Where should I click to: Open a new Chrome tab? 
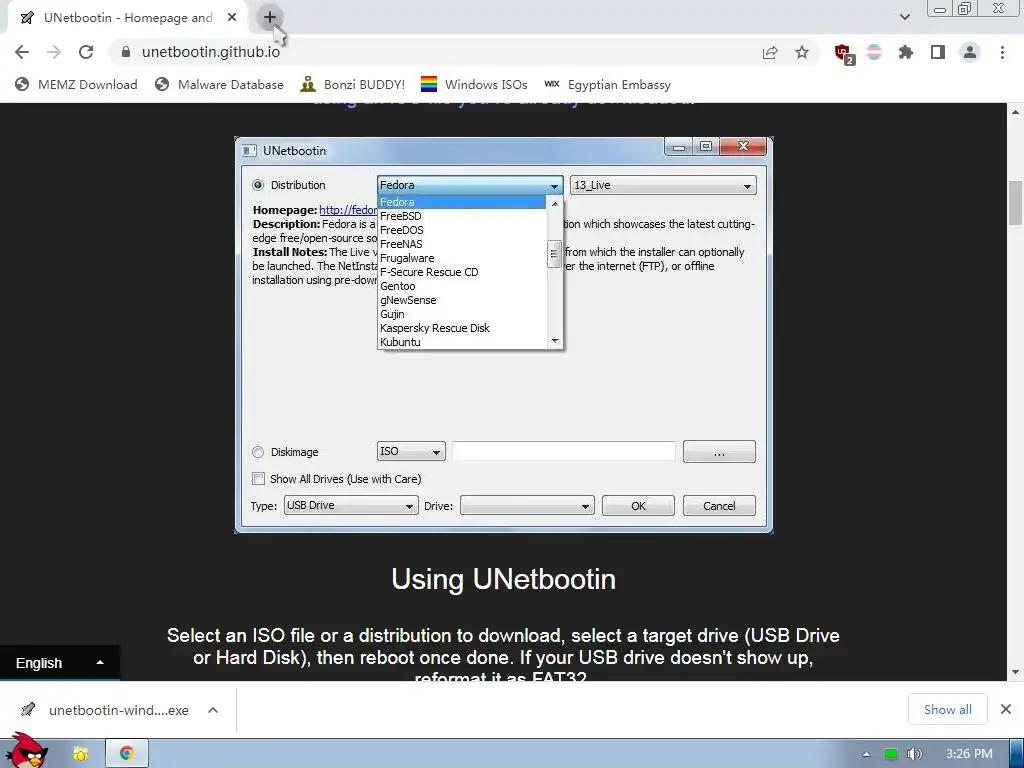[270, 18]
